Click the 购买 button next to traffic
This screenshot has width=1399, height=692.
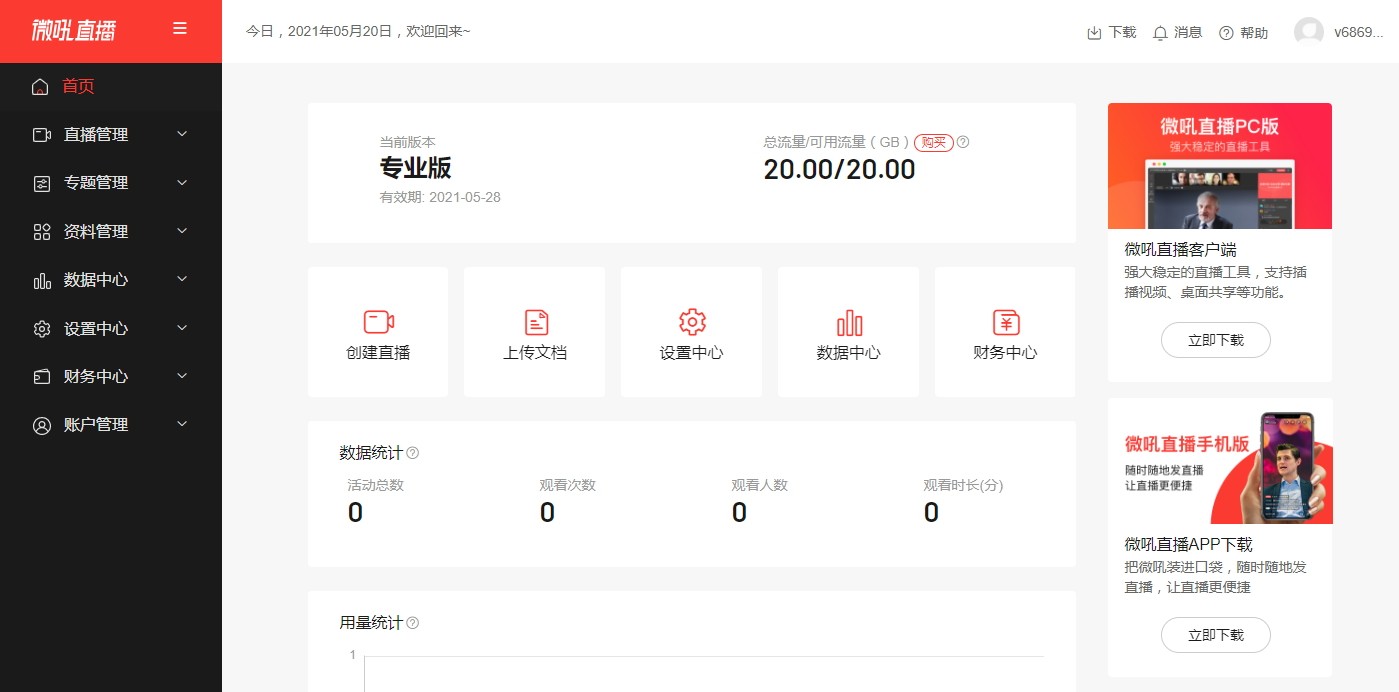click(x=934, y=142)
